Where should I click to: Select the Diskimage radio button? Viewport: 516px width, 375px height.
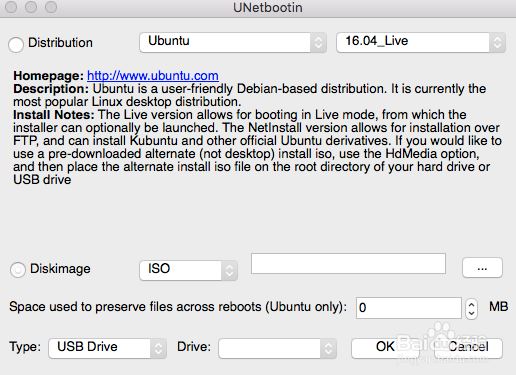pyautogui.click(x=18, y=269)
